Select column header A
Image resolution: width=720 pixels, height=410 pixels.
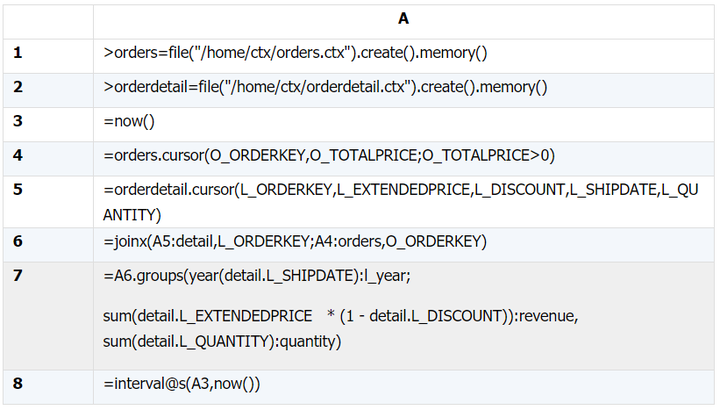tap(403, 19)
